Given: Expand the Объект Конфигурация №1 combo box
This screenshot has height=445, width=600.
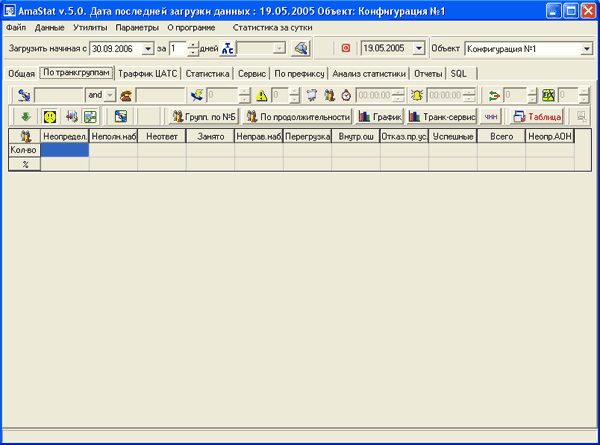Looking at the screenshot, I should [586, 48].
